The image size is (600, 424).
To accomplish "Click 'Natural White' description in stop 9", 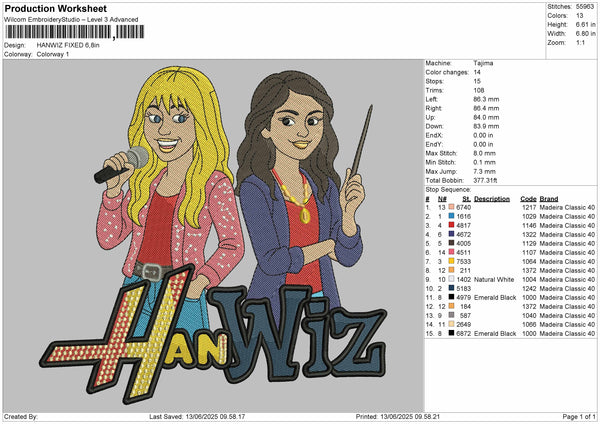I will coord(494,279).
